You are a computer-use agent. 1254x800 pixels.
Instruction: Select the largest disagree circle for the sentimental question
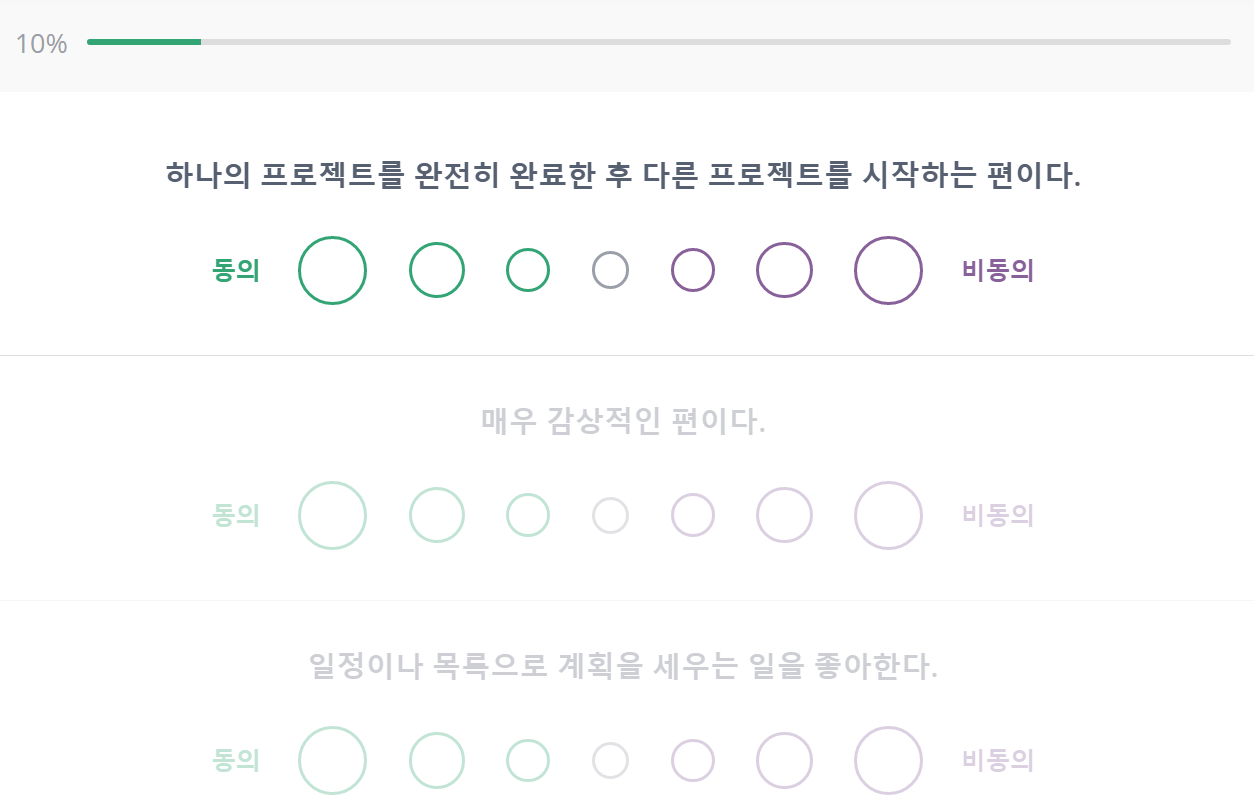tap(888, 515)
